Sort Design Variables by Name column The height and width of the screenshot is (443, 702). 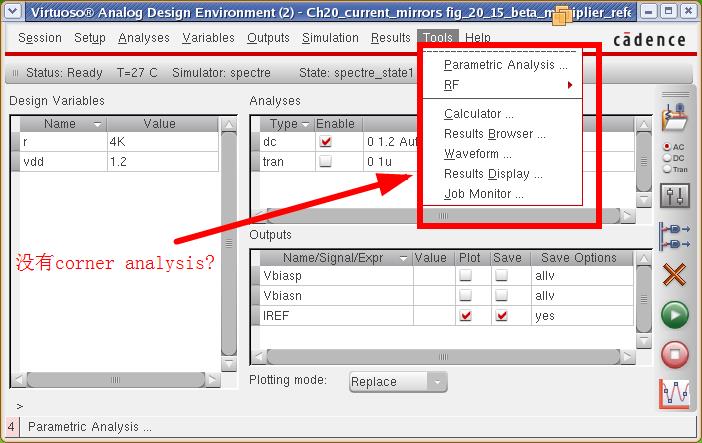(63, 124)
